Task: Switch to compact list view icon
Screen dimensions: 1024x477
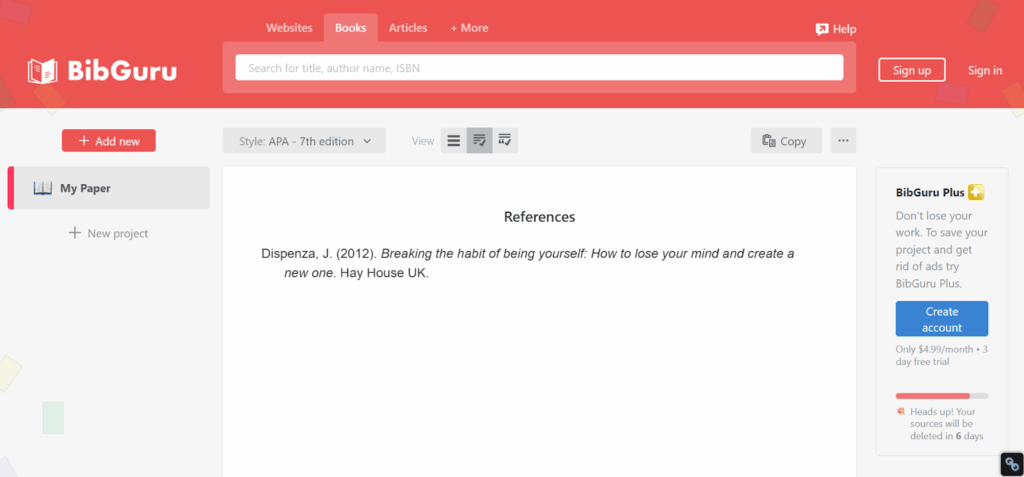Action: coord(454,140)
